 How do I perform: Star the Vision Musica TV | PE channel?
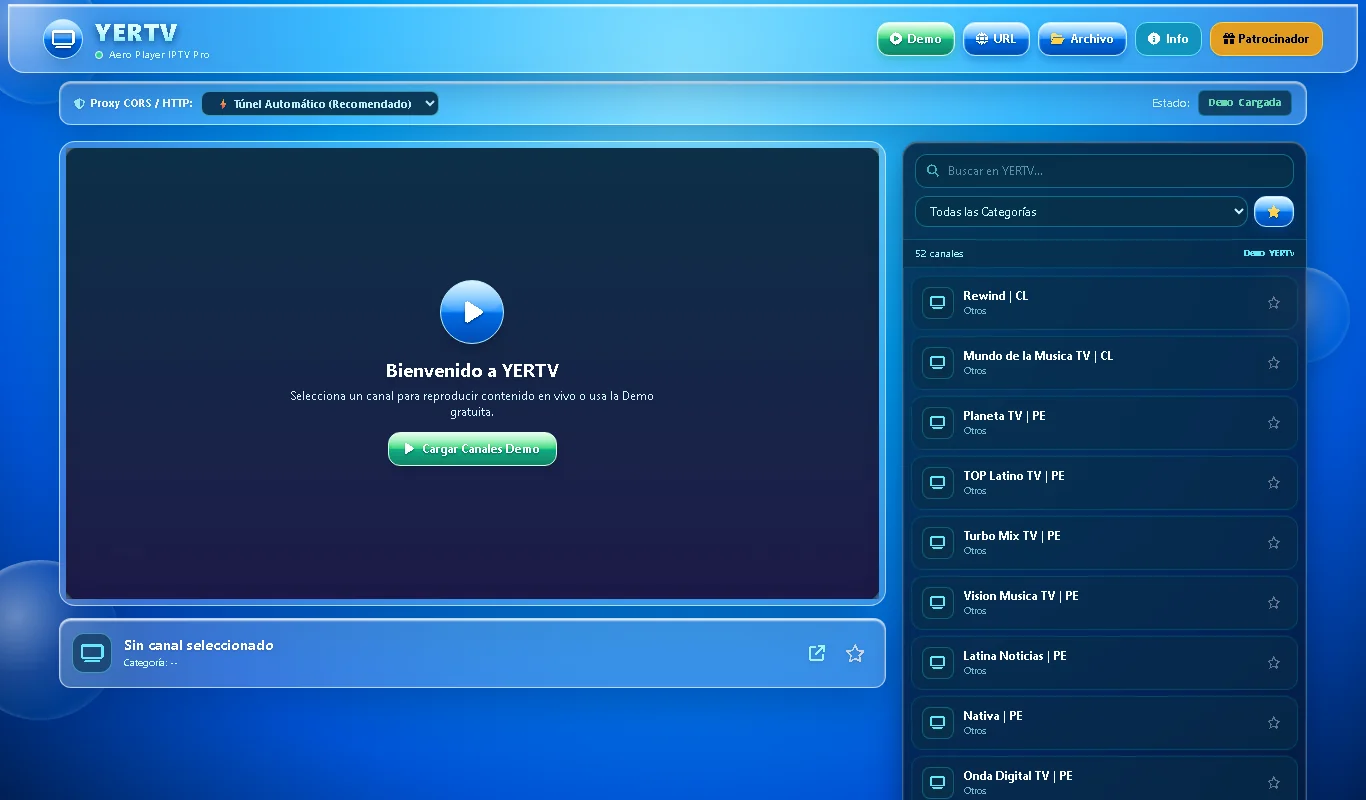pos(1274,603)
